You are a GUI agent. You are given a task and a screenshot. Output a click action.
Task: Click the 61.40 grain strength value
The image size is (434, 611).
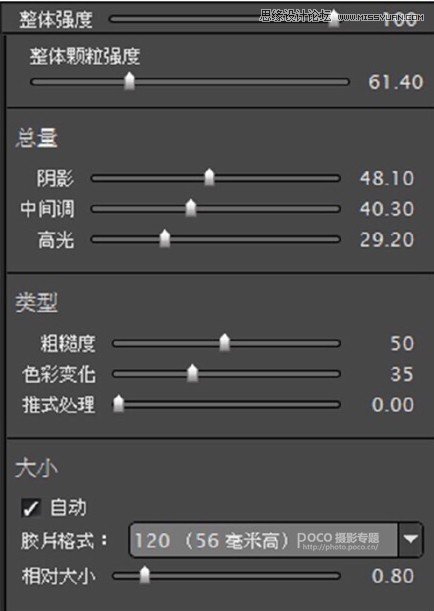pos(395,82)
